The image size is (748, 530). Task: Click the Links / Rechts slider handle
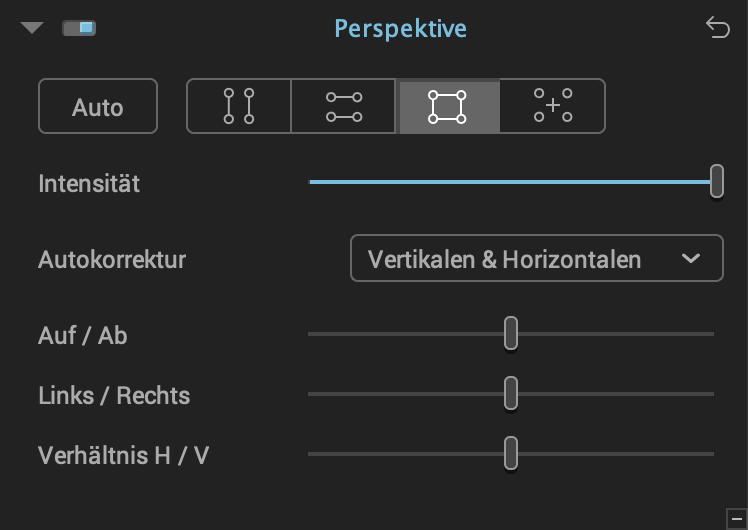pyautogui.click(x=511, y=393)
